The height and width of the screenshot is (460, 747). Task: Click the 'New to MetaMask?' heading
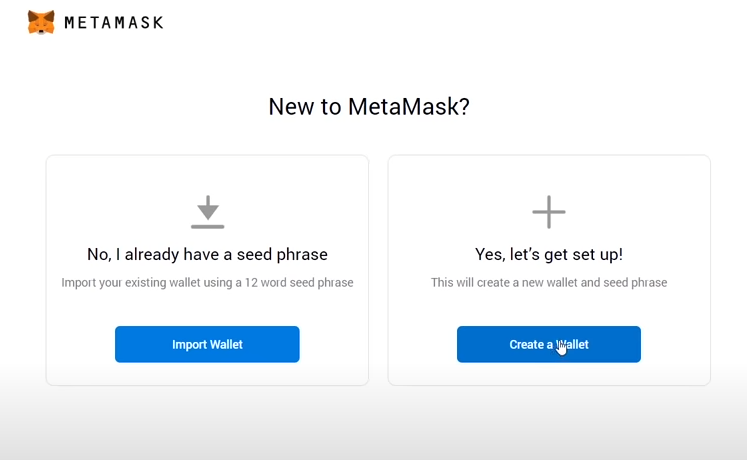pos(369,106)
